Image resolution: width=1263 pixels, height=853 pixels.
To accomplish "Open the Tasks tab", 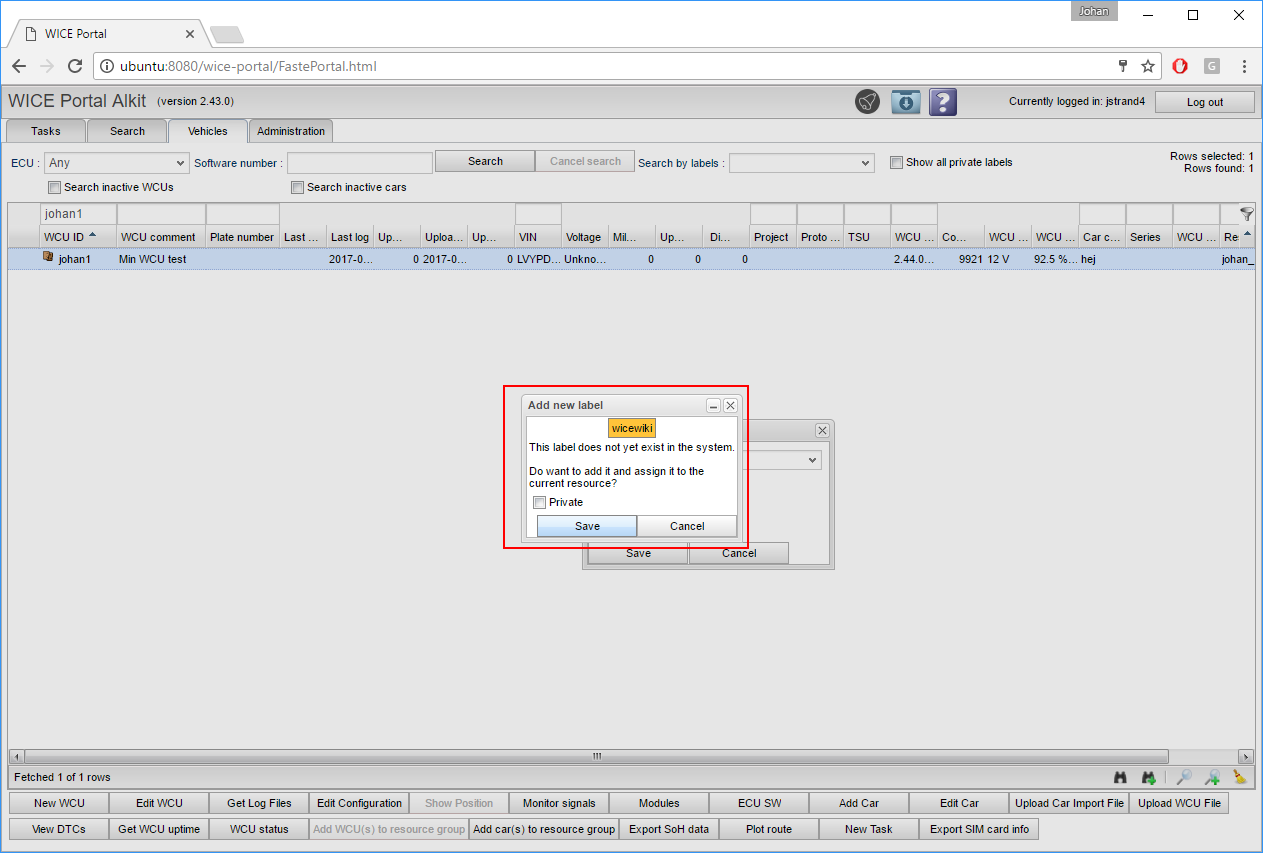I will 45,131.
